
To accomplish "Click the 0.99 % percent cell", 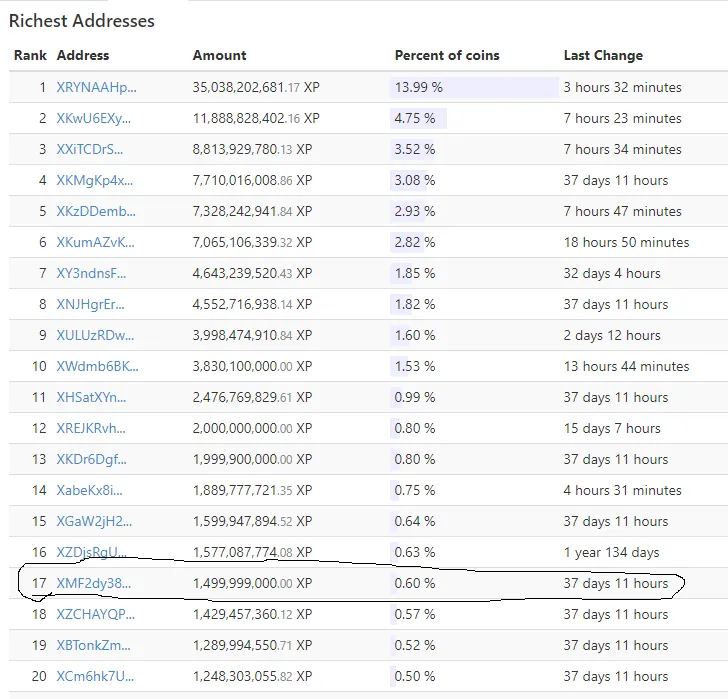I will pos(415,397).
